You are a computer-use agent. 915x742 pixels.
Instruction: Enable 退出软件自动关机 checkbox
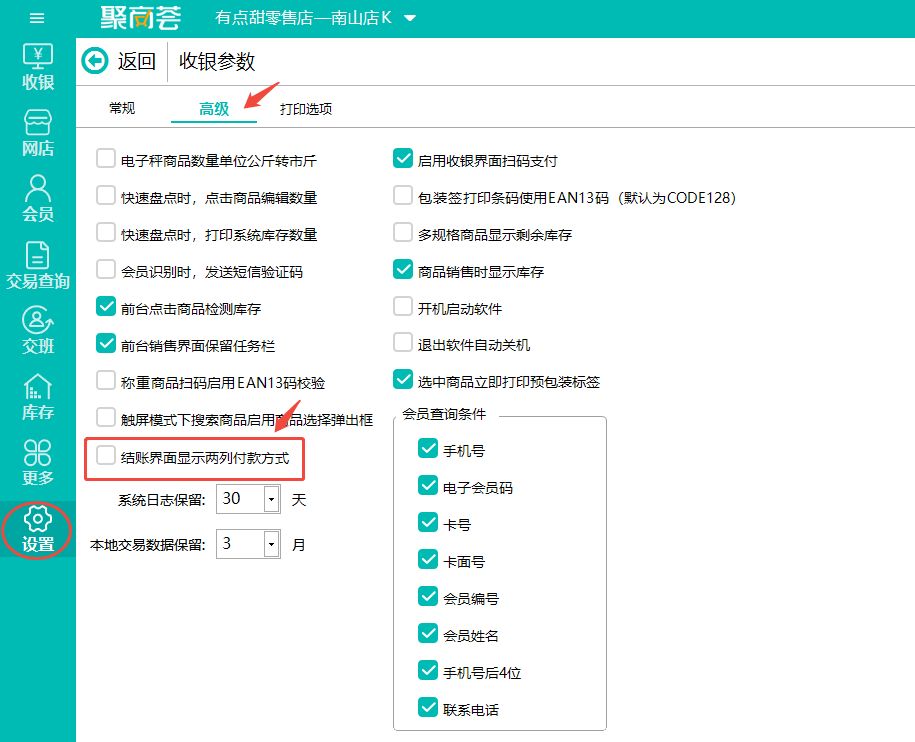403,343
